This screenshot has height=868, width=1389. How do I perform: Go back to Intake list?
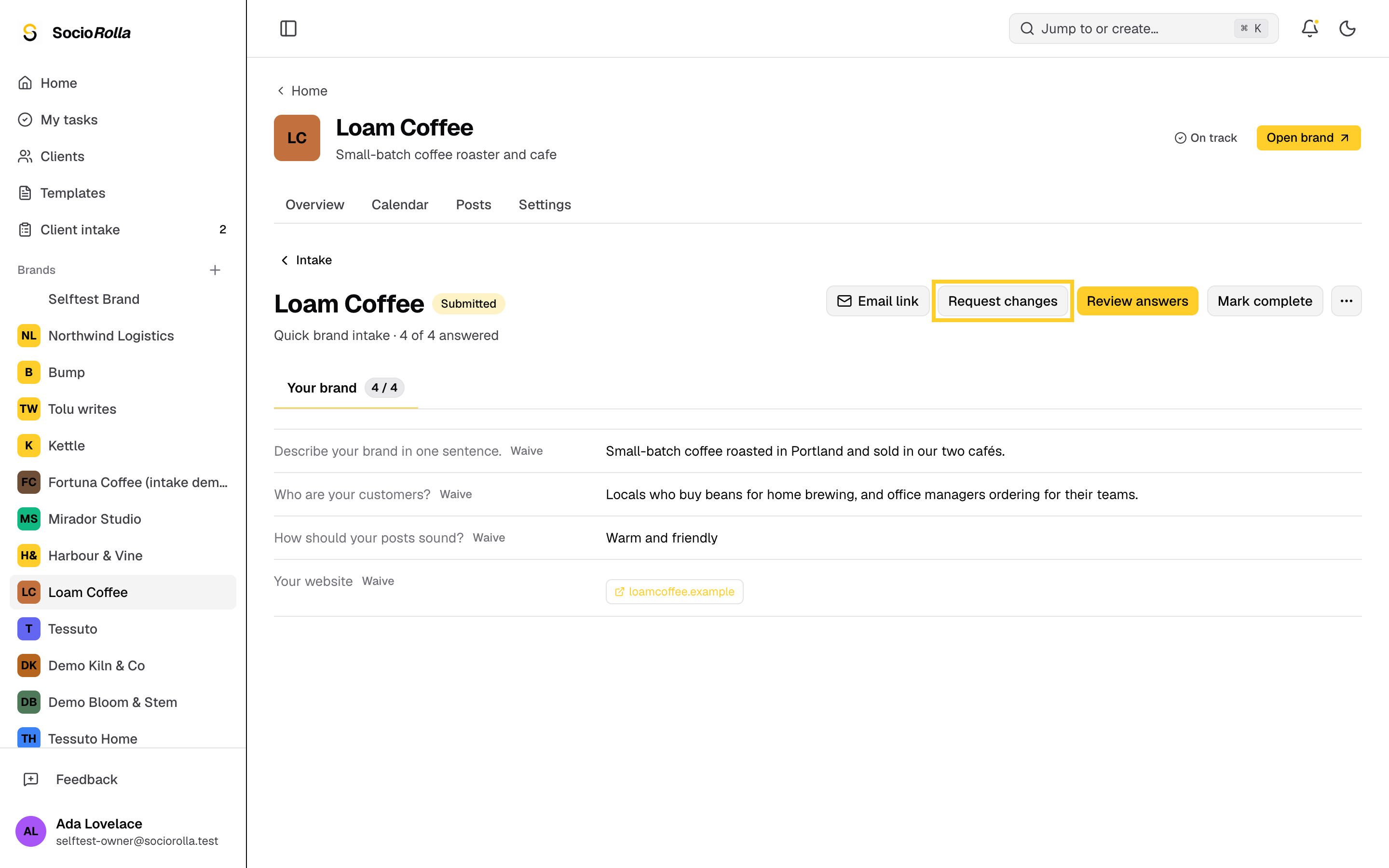[x=306, y=260]
